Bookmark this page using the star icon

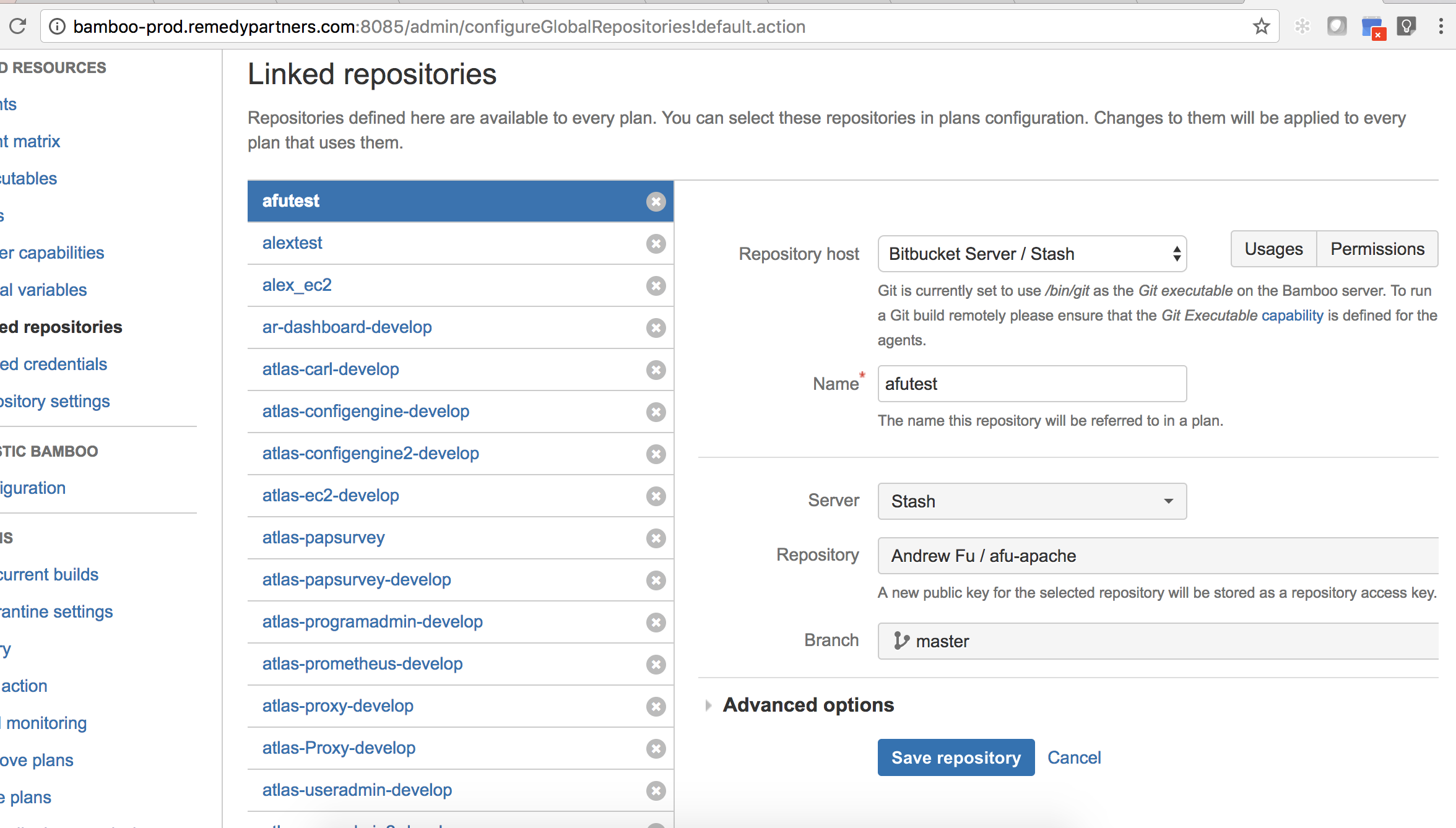click(x=1261, y=26)
